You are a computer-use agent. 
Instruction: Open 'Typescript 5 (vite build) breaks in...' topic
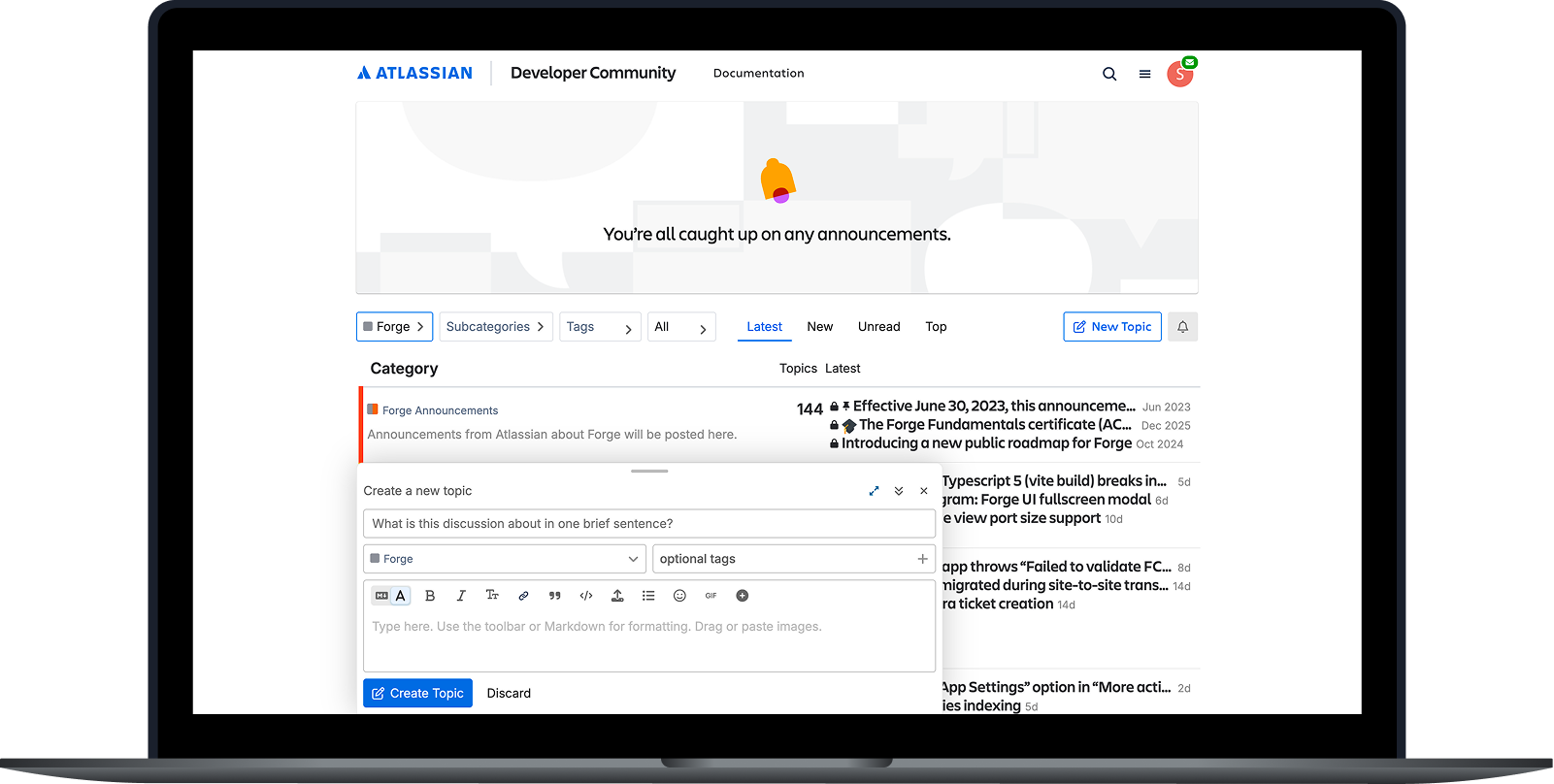tap(1054, 481)
